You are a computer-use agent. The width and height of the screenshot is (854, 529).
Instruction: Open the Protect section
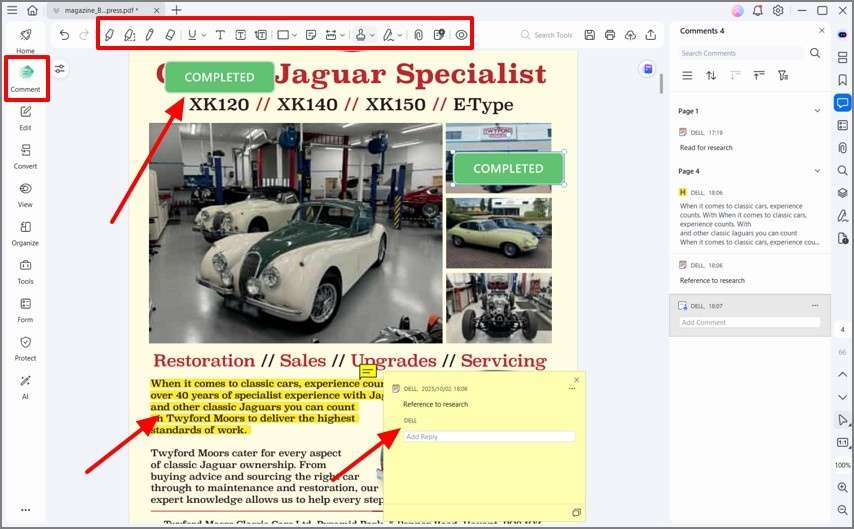click(26, 349)
